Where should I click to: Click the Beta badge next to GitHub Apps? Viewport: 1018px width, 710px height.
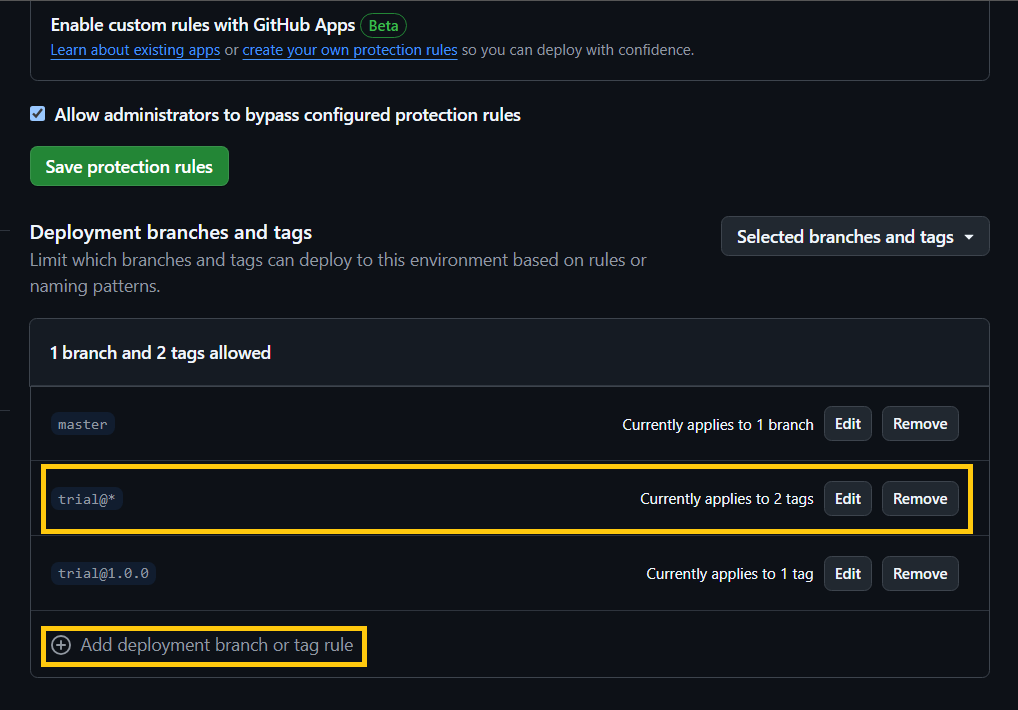(x=383, y=26)
